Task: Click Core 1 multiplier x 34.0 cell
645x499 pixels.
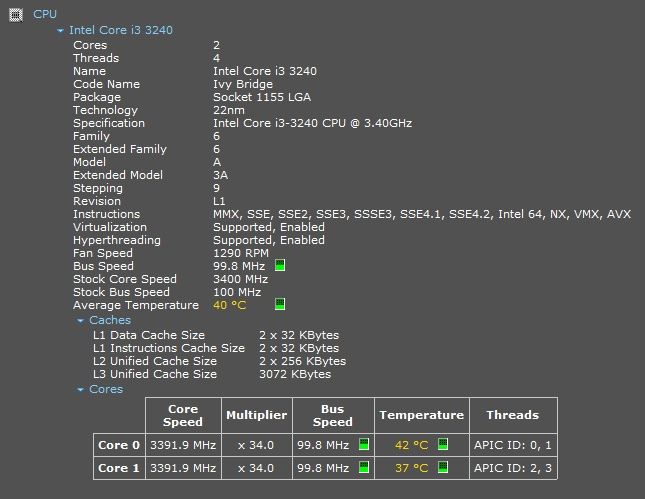Action: [x=256, y=468]
